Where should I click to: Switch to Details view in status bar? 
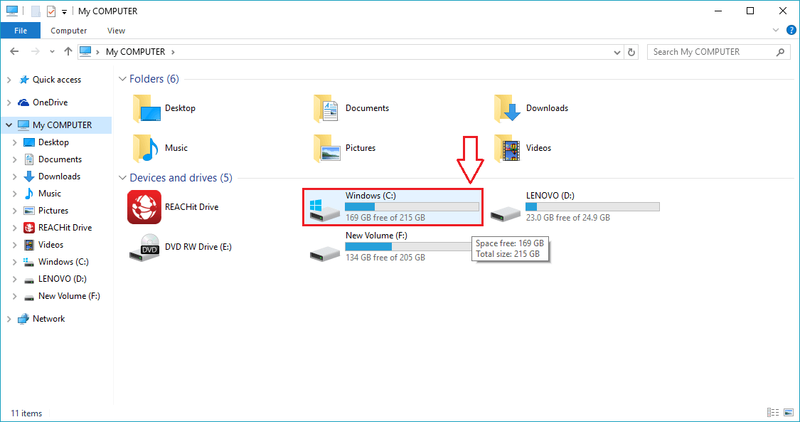pyautogui.click(x=773, y=412)
